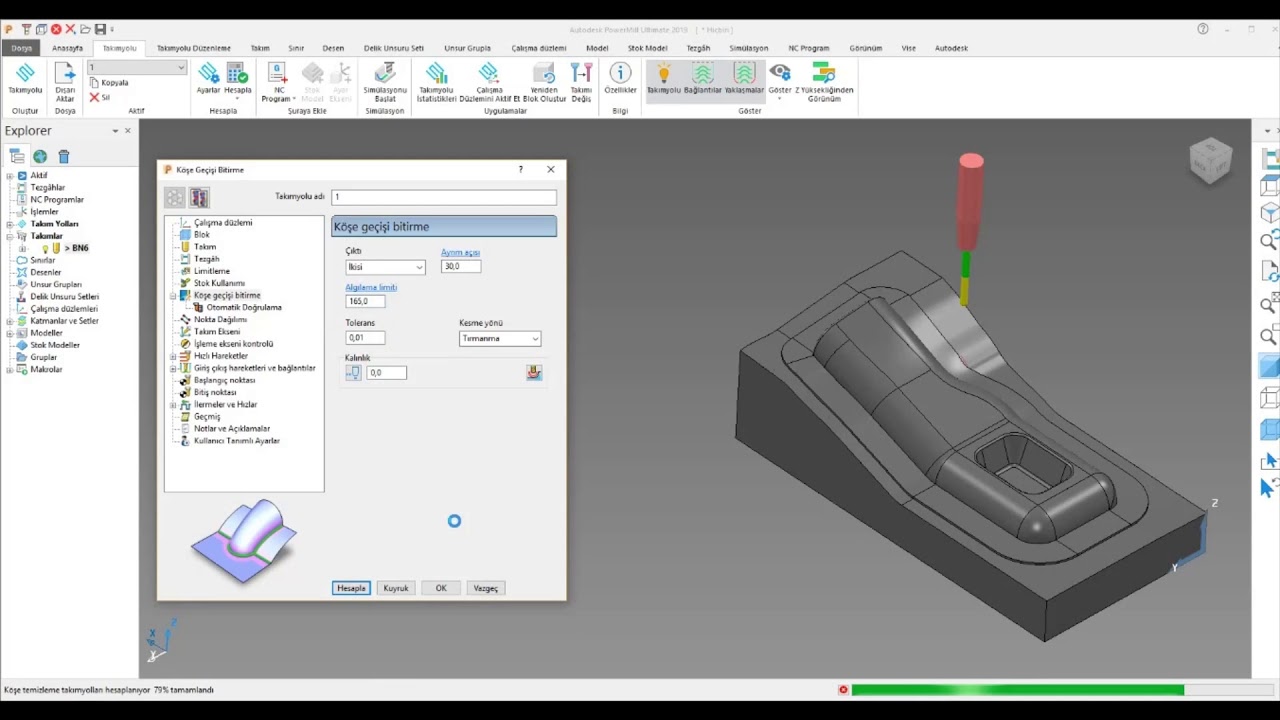Image resolution: width=1280 pixels, height=720 pixels.
Task: Open Ayarlar in the Hesapla group
Action: [x=208, y=78]
